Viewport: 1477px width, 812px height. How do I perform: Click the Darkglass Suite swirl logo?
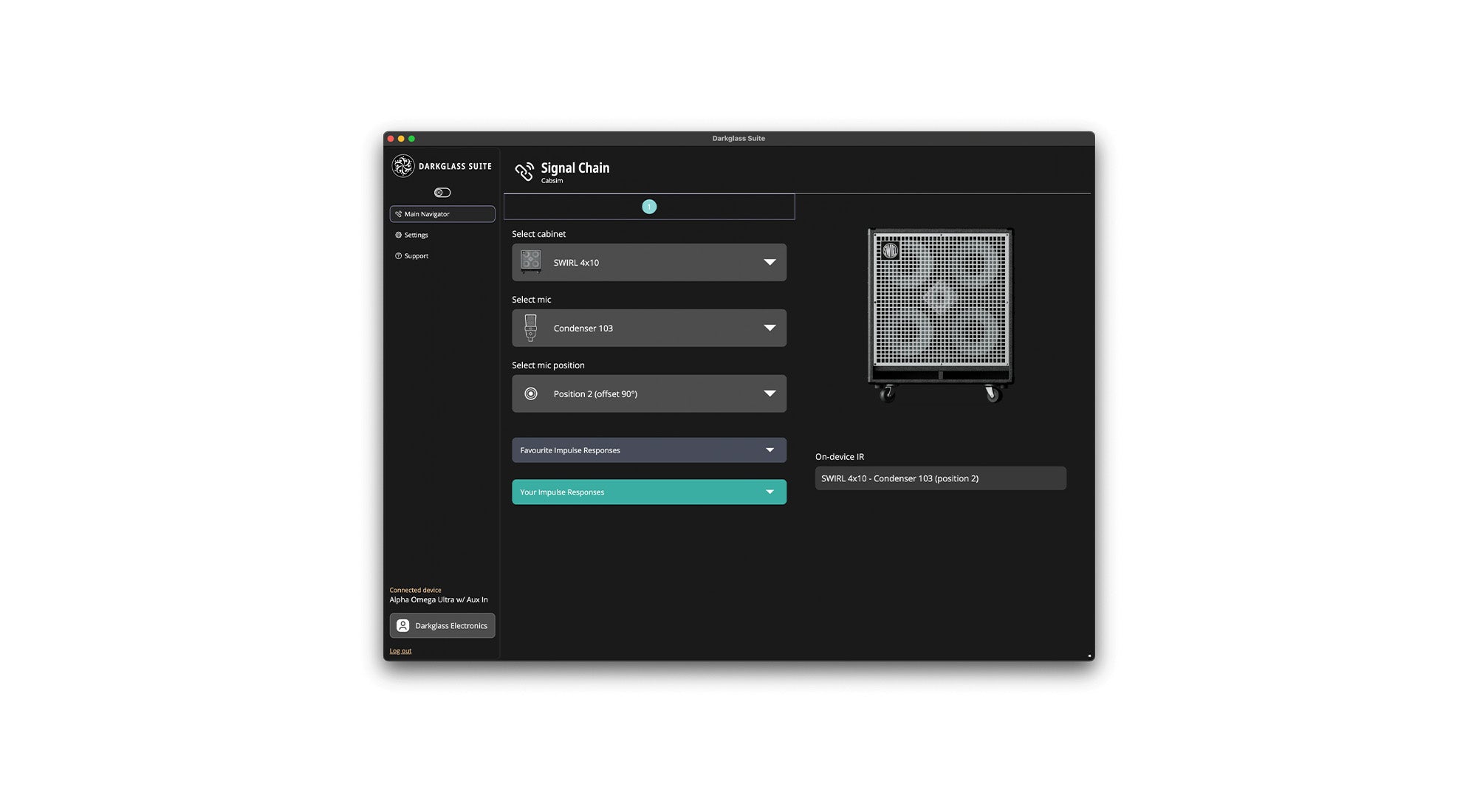402,166
